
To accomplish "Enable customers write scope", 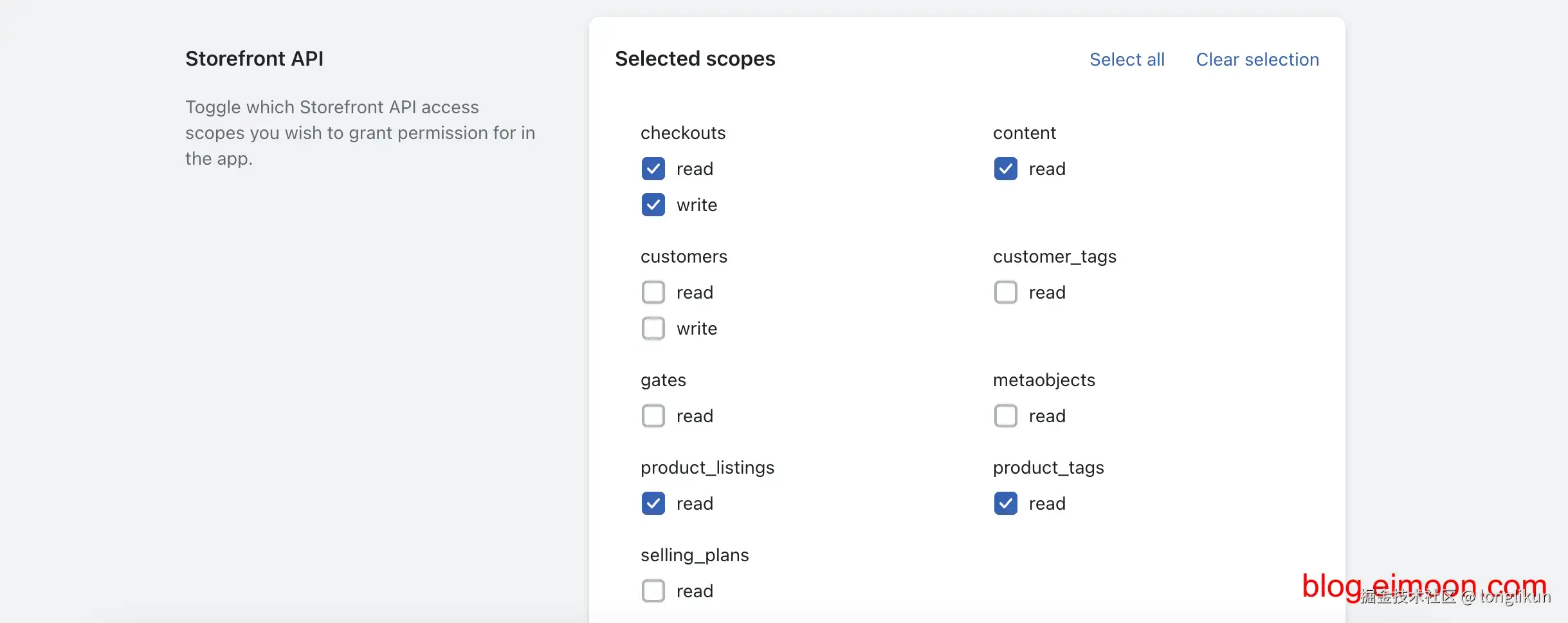I will tap(653, 328).
